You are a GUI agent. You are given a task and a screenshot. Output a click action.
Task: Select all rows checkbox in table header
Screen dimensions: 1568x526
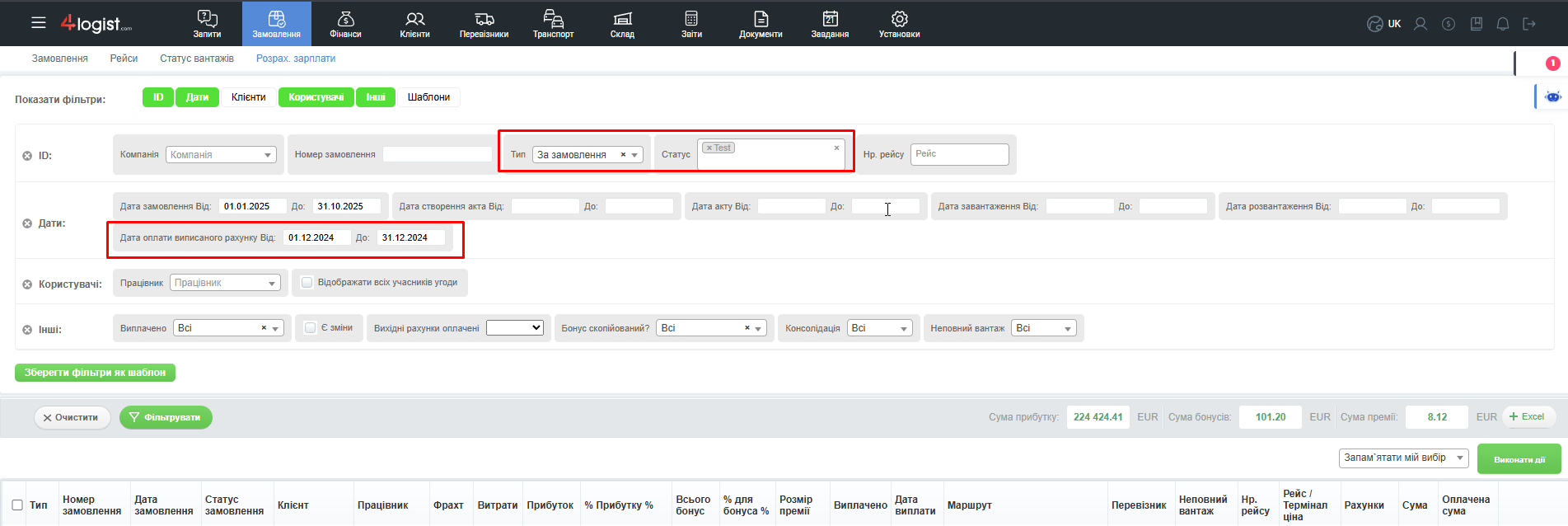tap(17, 505)
